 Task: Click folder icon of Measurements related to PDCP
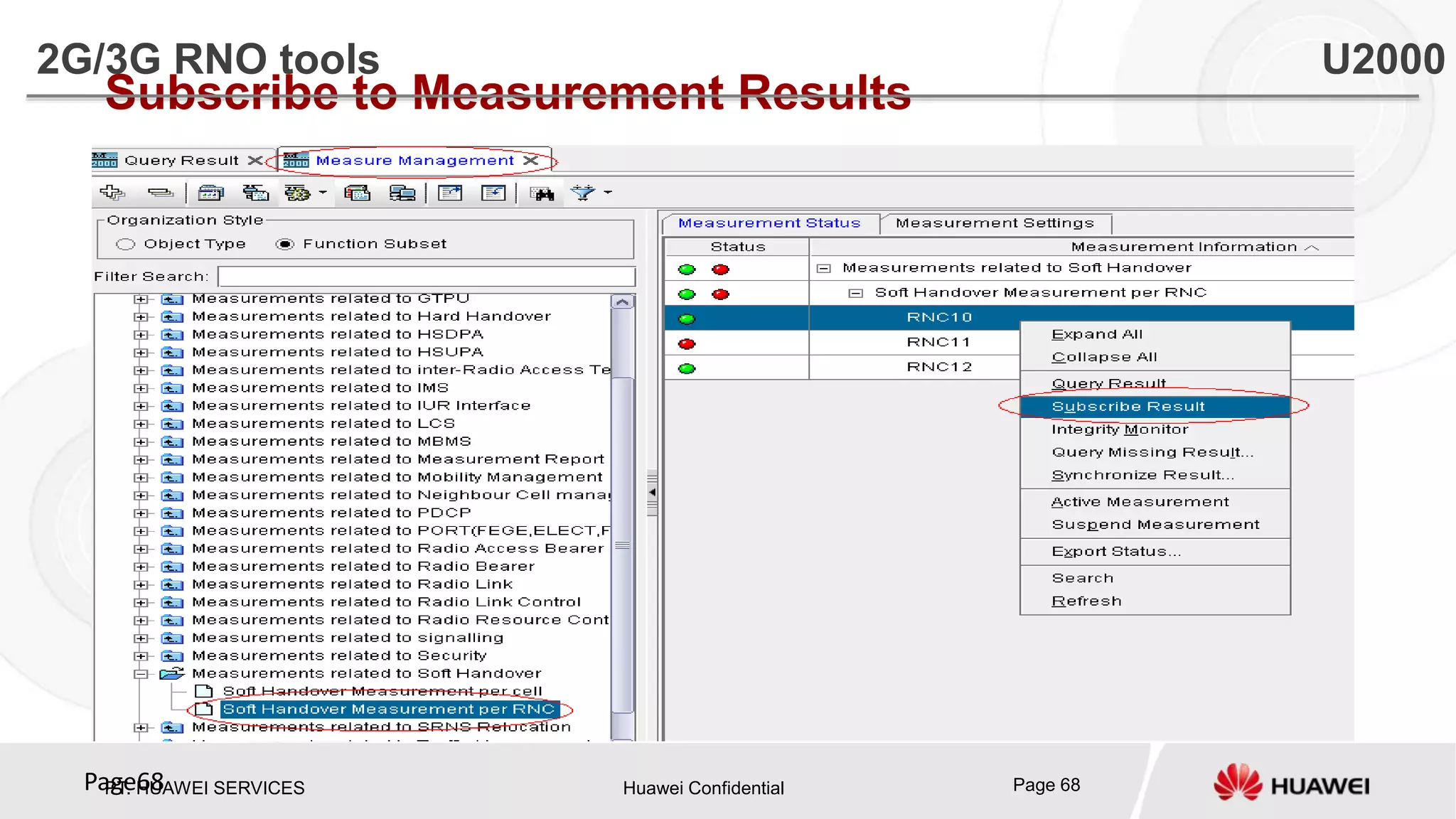click(172, 513)
